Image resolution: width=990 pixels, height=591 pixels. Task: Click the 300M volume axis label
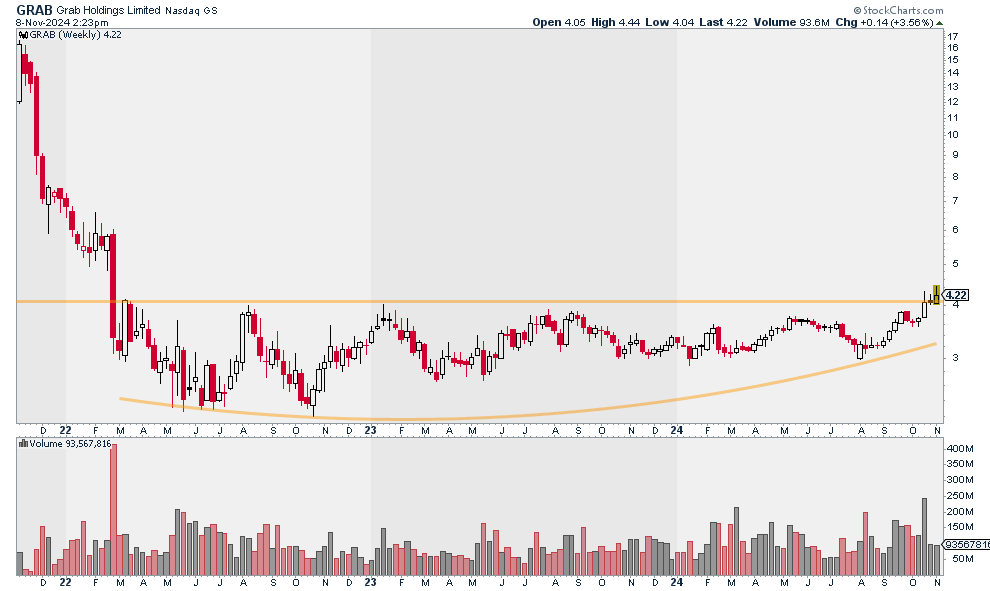coord(960,480)
